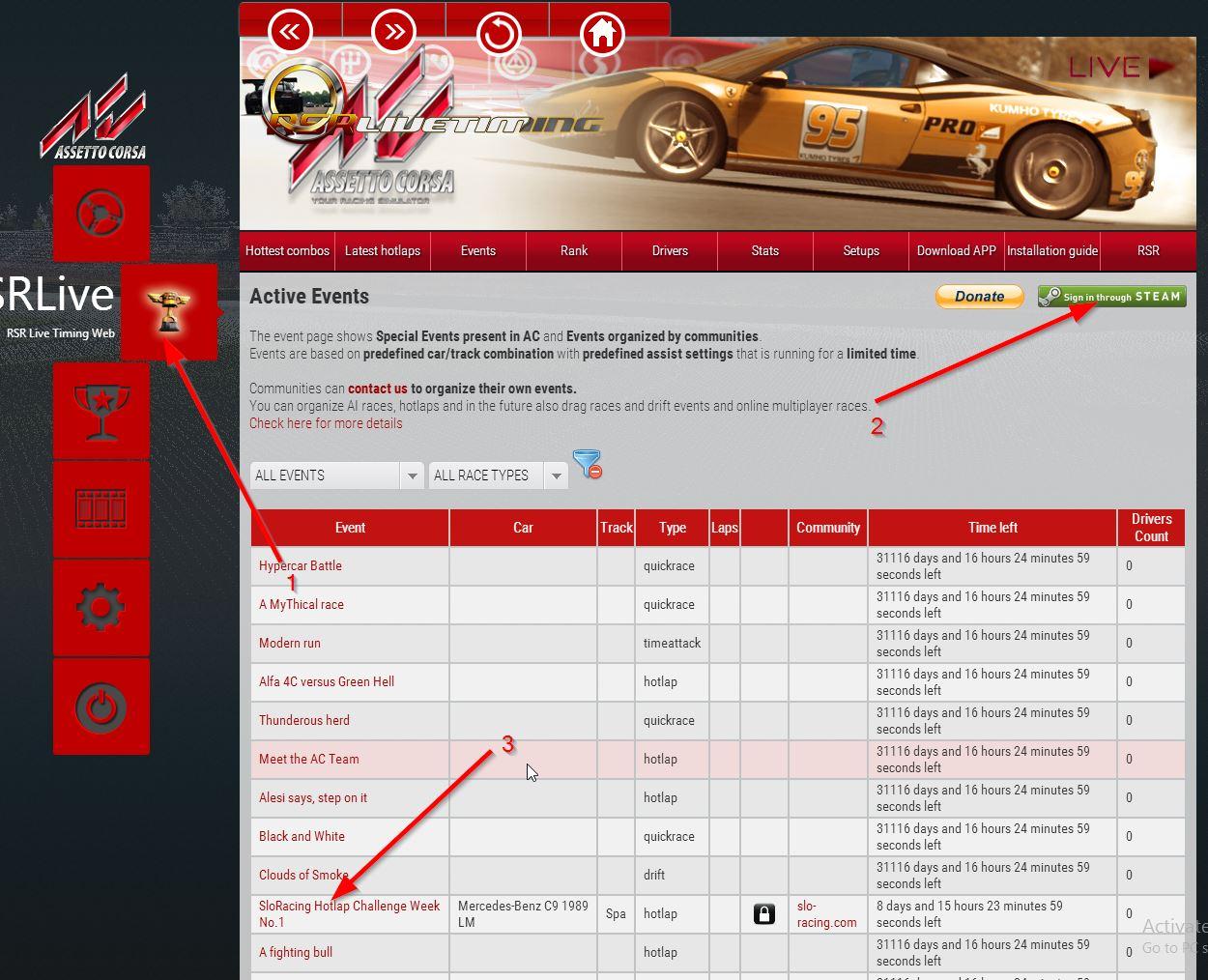The width and height of the screenshot is (1208, 980).
Task: Follow the contact us link
Action: pos(378,389)
